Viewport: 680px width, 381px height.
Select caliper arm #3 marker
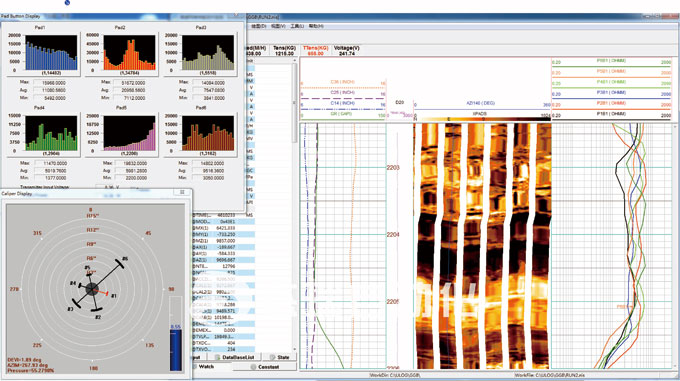(76, 303)
